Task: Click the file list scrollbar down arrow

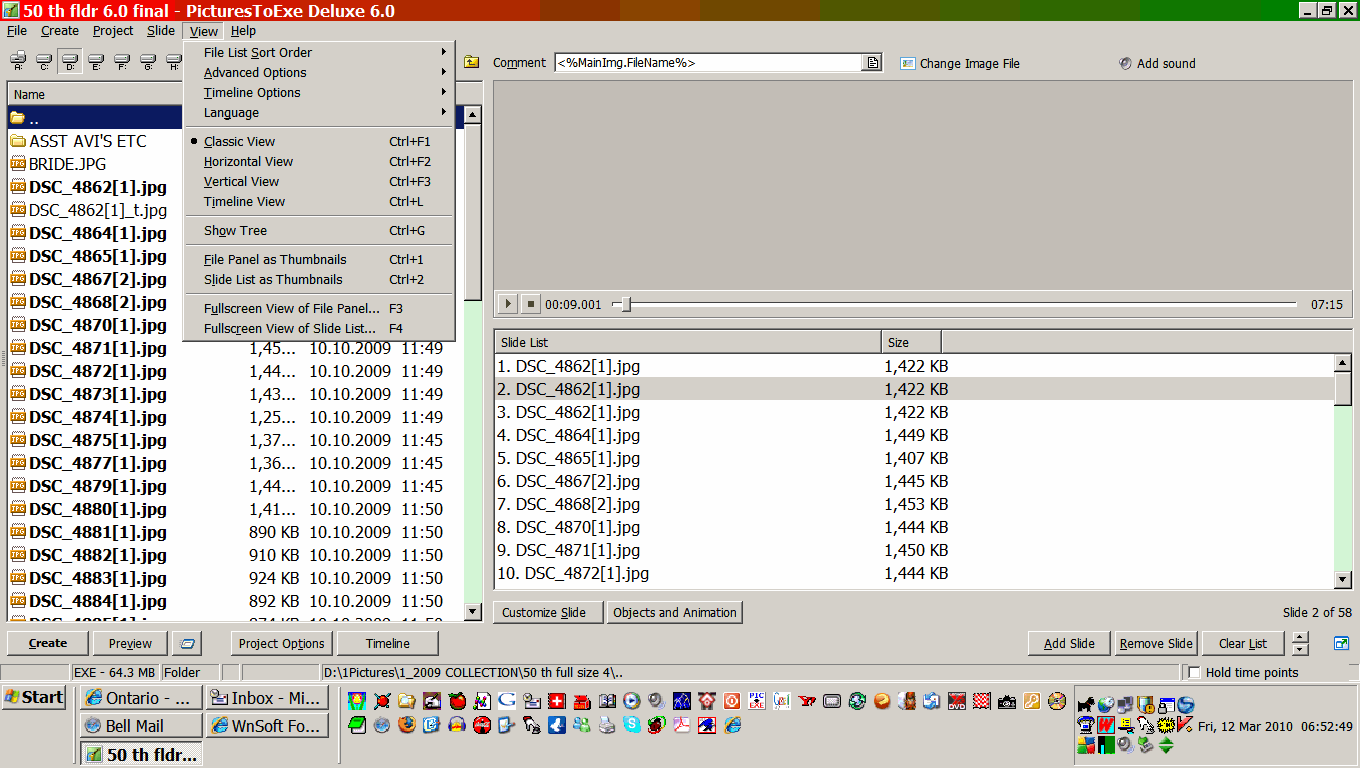Action: tap(473, 611)
